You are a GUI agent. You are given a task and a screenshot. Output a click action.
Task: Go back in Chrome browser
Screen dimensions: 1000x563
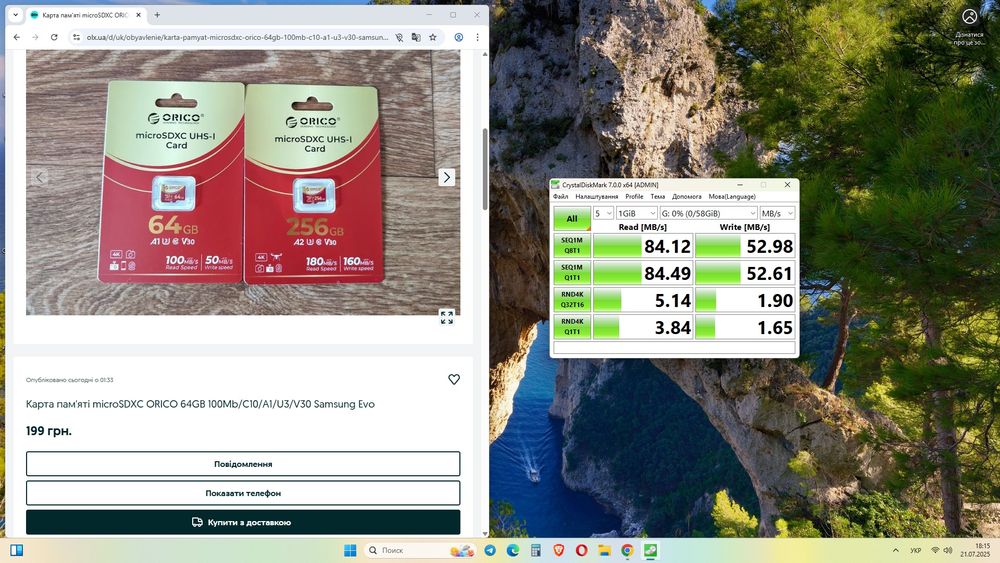[x=17, y=38]
